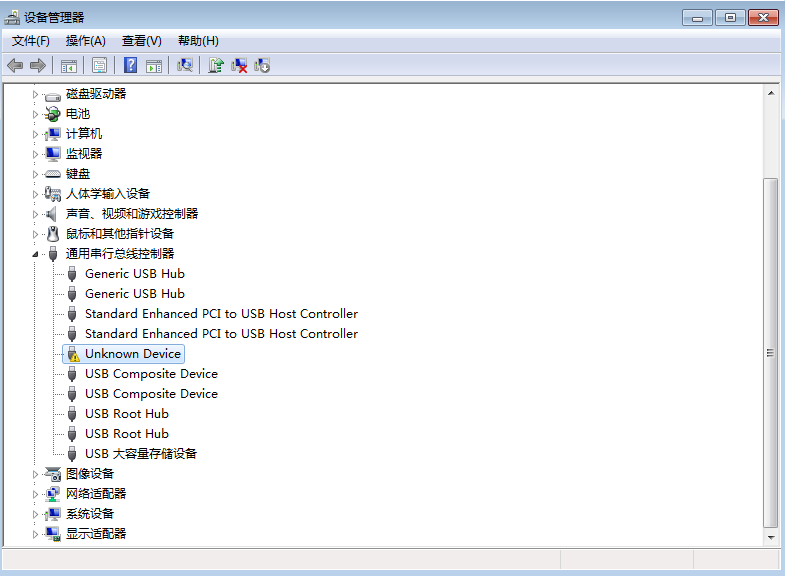Click the 网络适配器 network adapter icon
This screenshot has width=785, height=576.
tap(53, 494)
